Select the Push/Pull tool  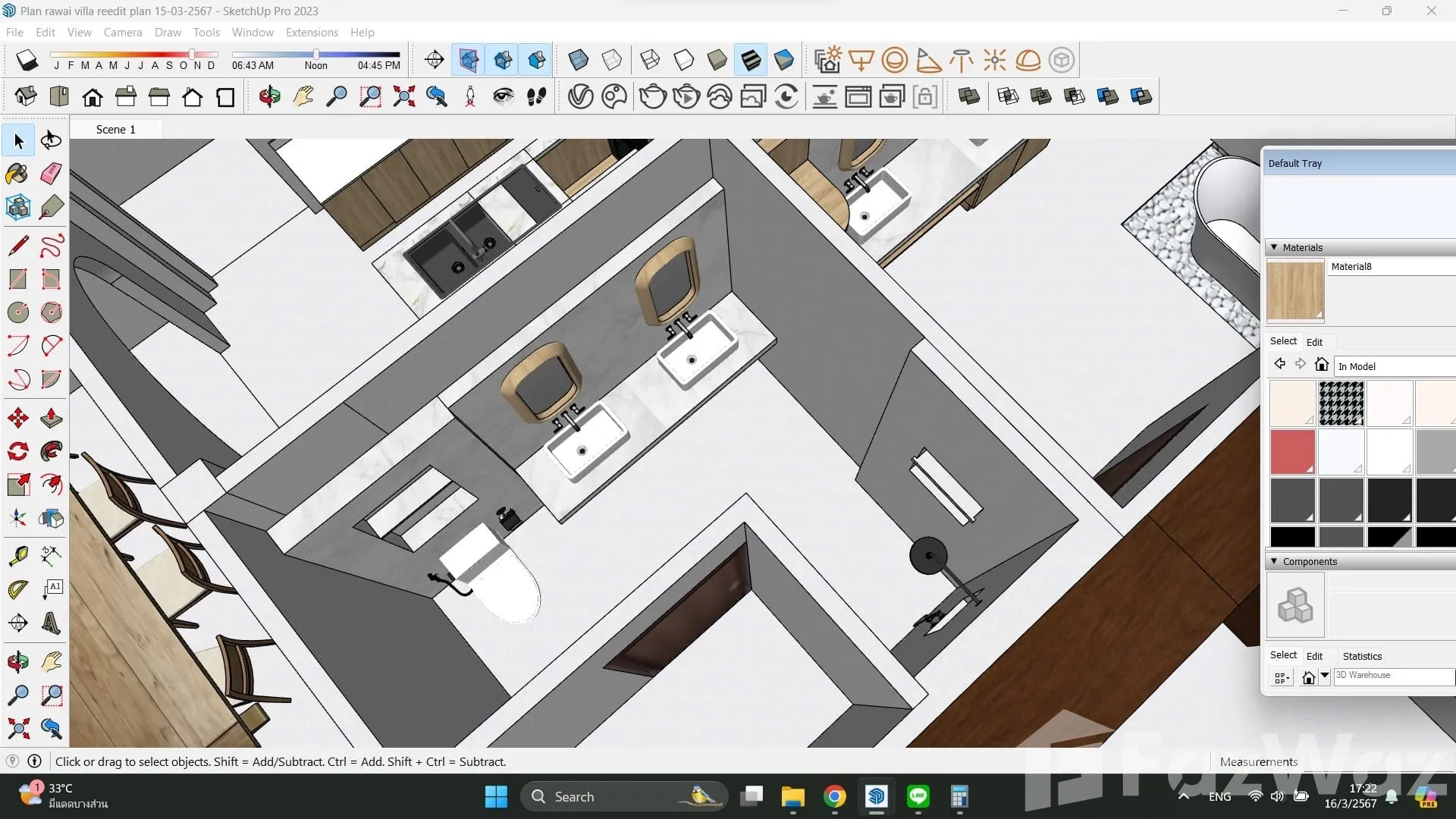pyautogui.click(x=51, y=418)
